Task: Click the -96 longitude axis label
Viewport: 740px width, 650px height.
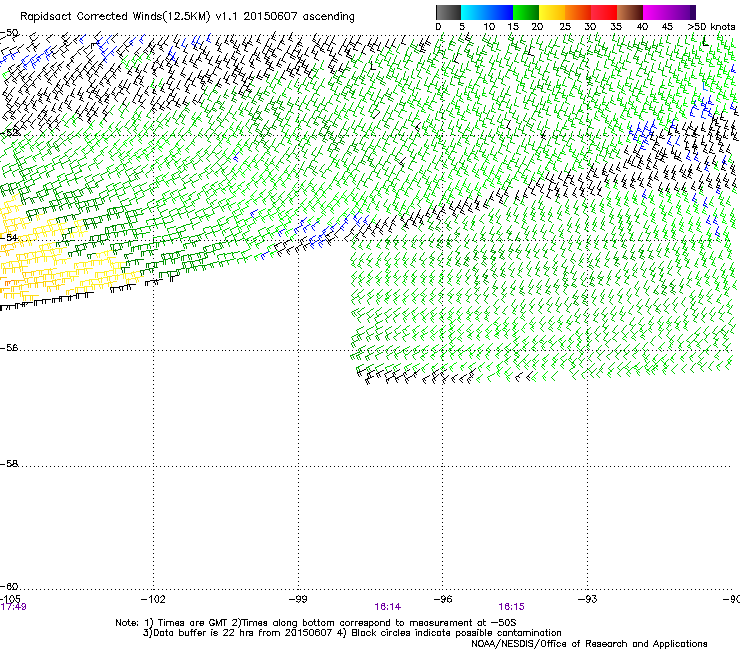Action: coord(443,599)
